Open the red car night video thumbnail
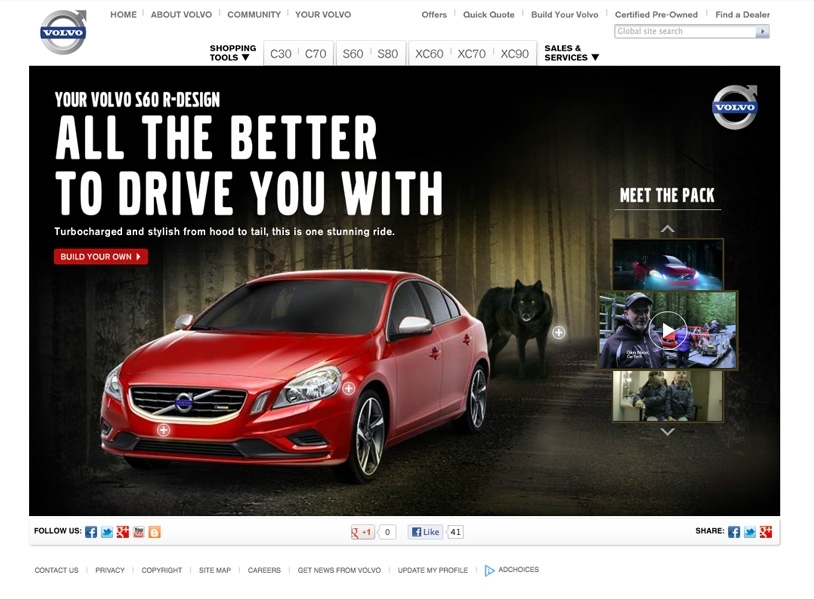This screenshot has width=814, height=600. point(668,264)
